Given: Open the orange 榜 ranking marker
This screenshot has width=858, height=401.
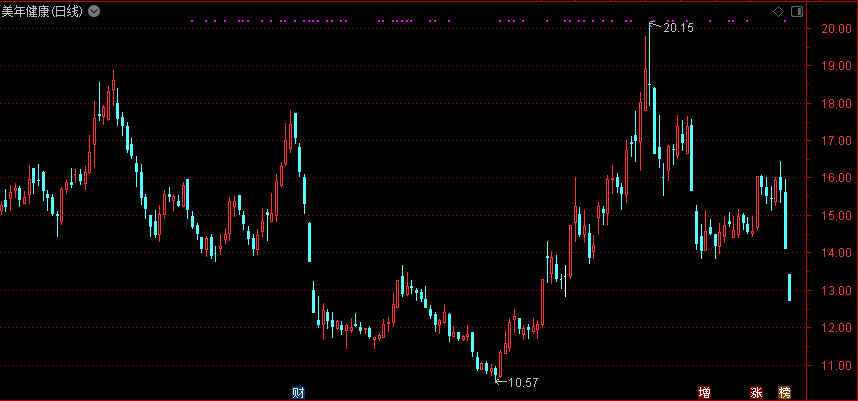Looking at the screenshot, I should click(x=785, y=392).
